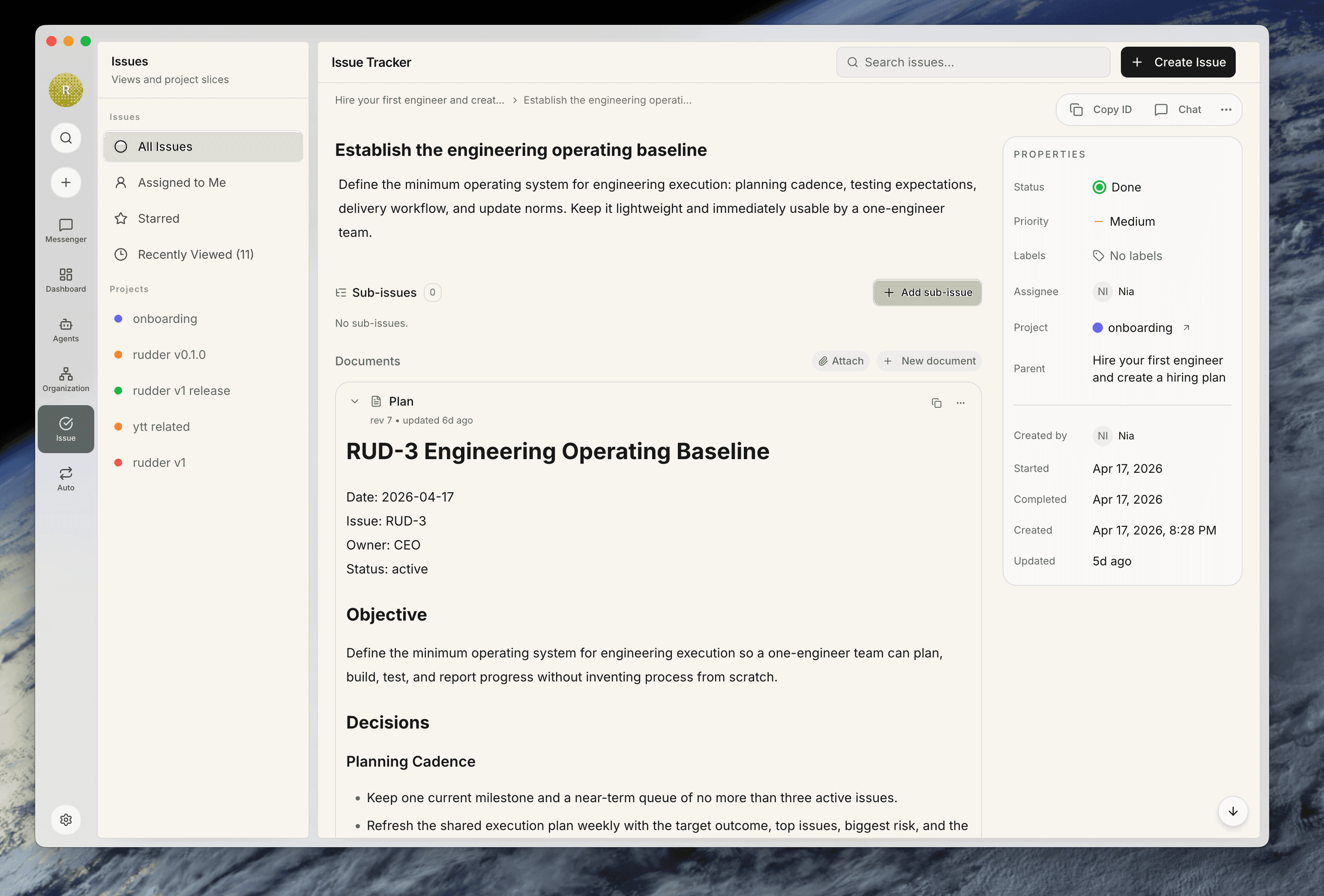Collapse the Plan document
Image resolution: width=1324 pixels, height=896 pixels.
coord(354,401)
